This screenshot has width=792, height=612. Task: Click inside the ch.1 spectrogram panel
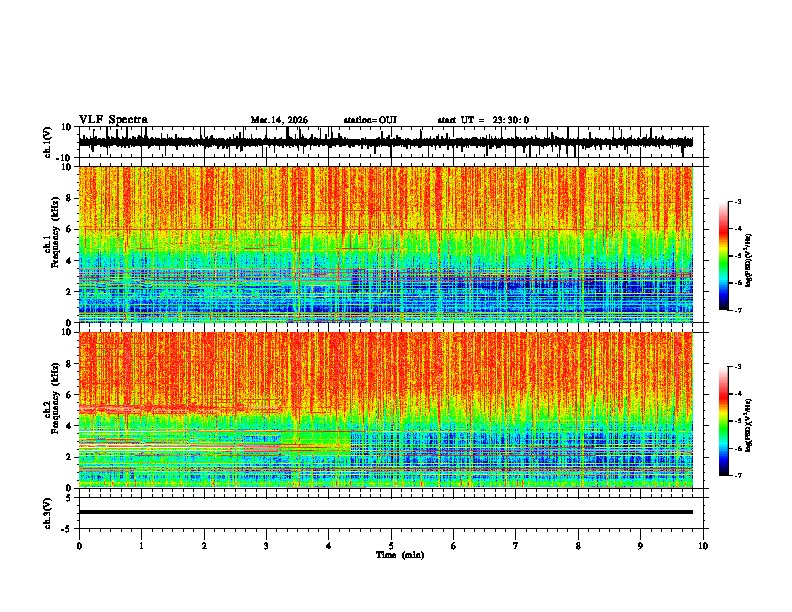(385, 244)
